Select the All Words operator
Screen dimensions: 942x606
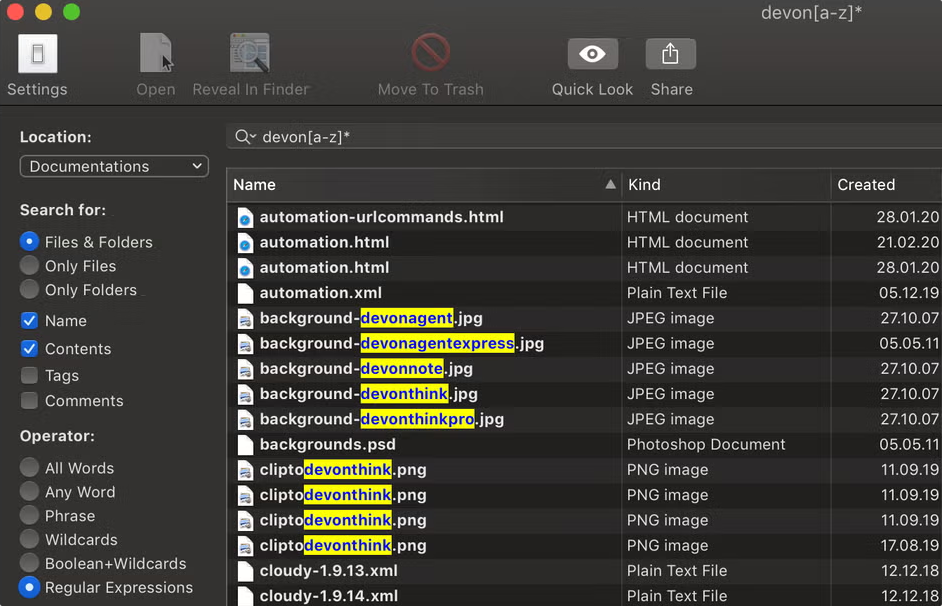29,467
